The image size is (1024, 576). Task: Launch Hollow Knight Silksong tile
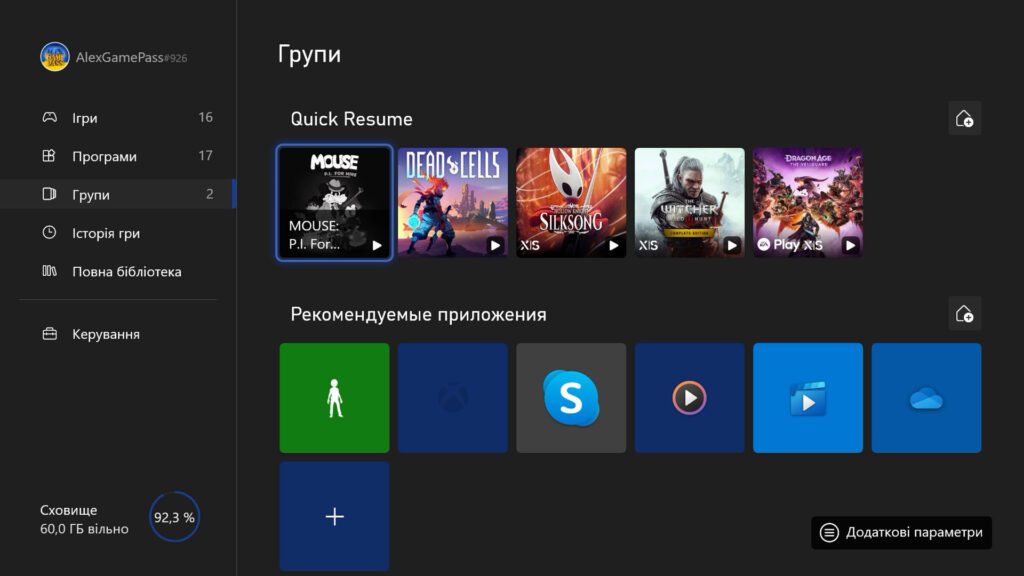(571, 202)
